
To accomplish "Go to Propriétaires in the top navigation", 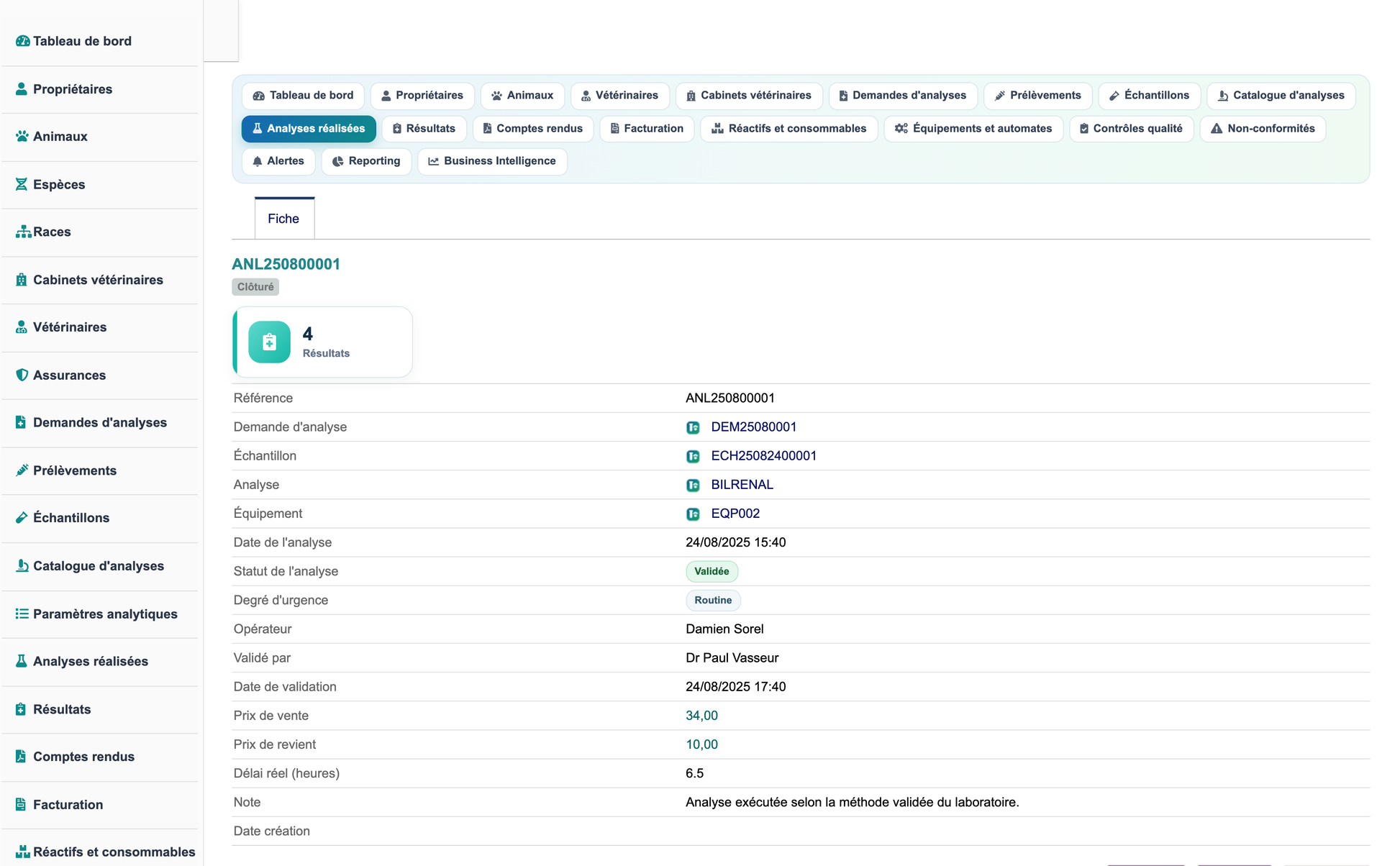I will pos(422,96).
